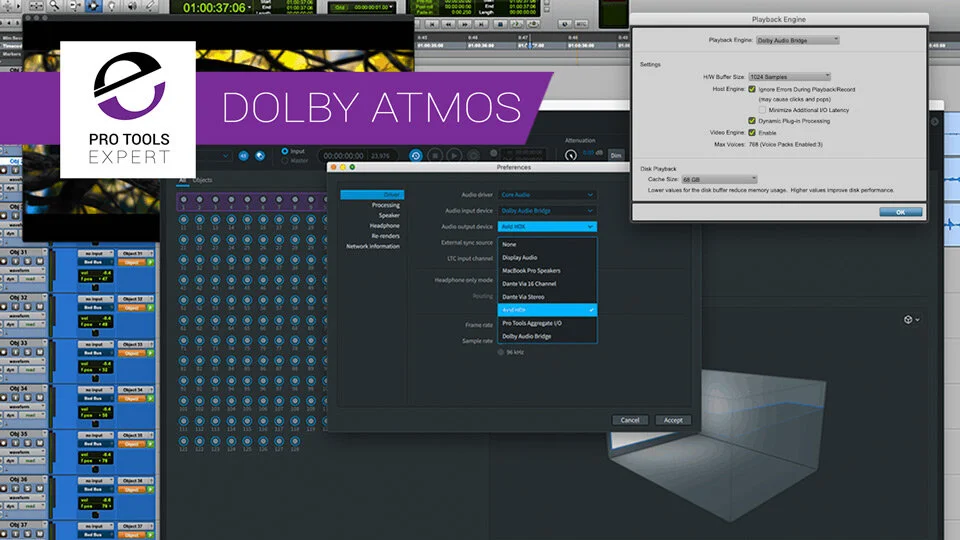Click Cancel in Preferences dialog
The image size is (960, 540).
(x=629, y=420)
